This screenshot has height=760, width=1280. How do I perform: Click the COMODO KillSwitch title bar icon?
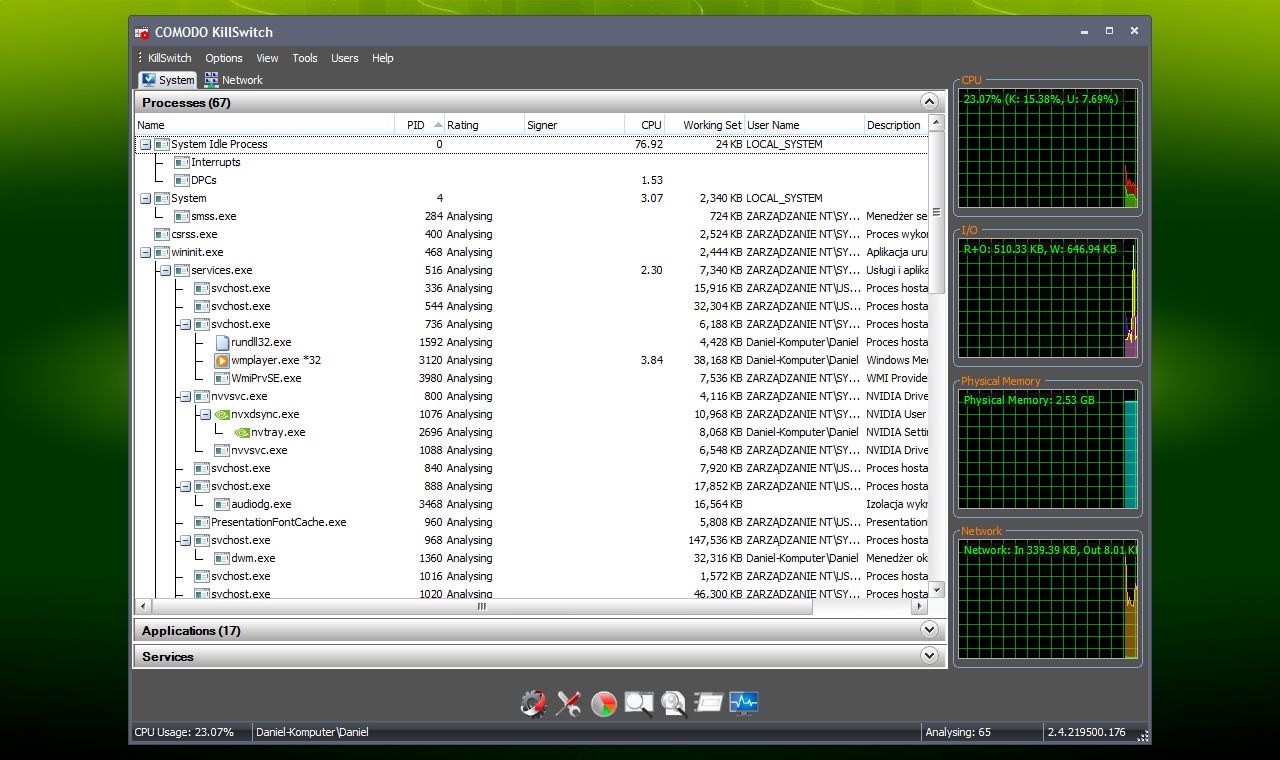[142, 32]
